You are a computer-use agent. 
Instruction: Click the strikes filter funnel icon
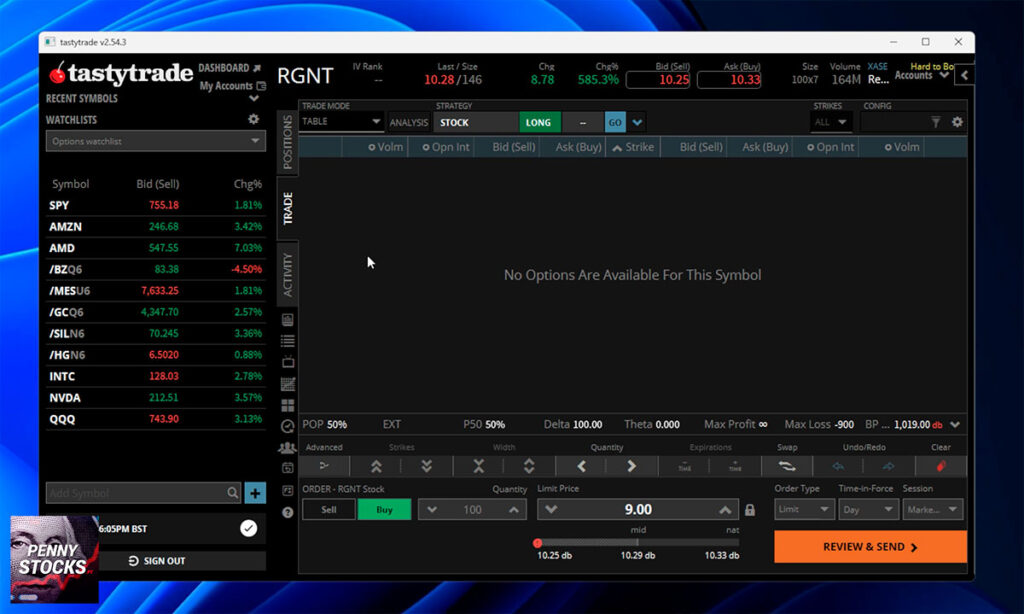[935, 122]
